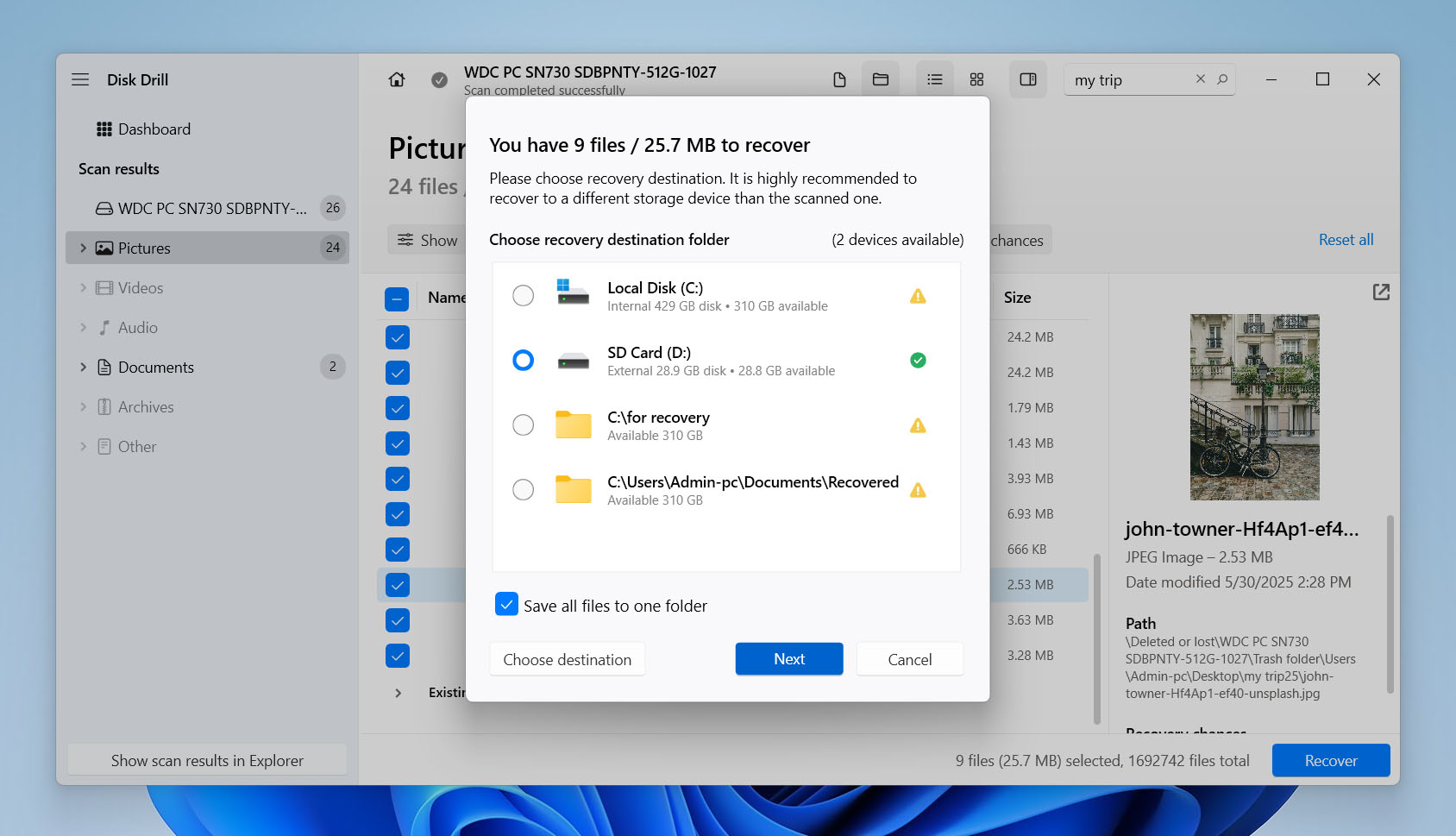Expand the Documents category
The width and height of the screenshot is (1456, 836).
[x=83, y=368]
